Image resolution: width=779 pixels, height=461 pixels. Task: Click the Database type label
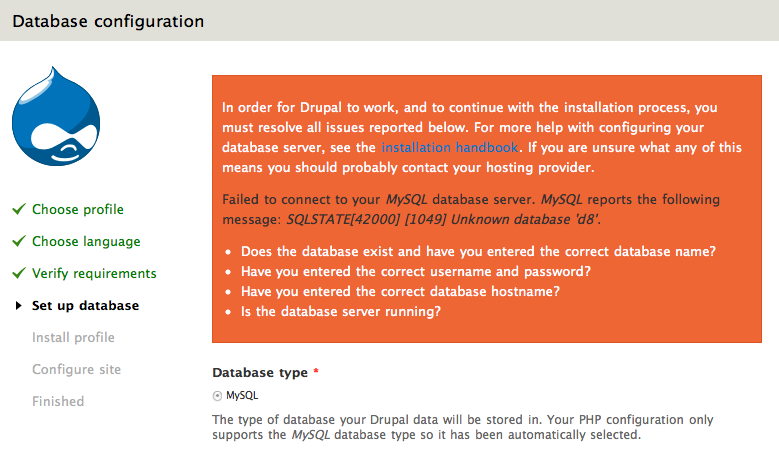tap(260, 373)
